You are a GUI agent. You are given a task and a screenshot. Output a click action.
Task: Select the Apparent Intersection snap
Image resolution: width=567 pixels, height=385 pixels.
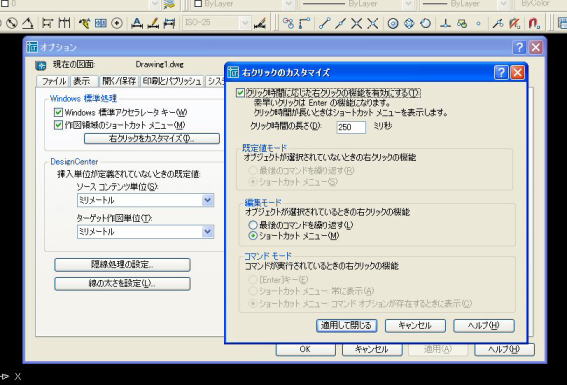373,23
